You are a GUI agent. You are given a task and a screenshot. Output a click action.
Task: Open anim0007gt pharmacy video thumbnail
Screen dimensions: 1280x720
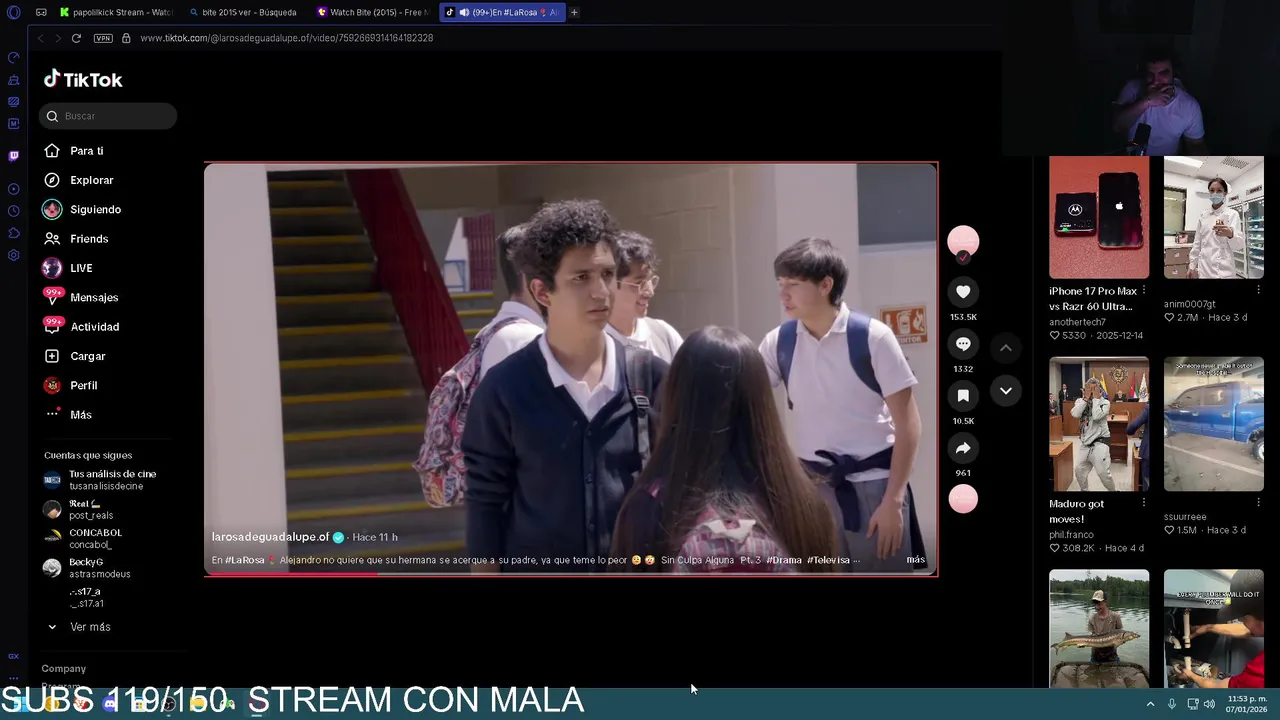[1213, 217]
